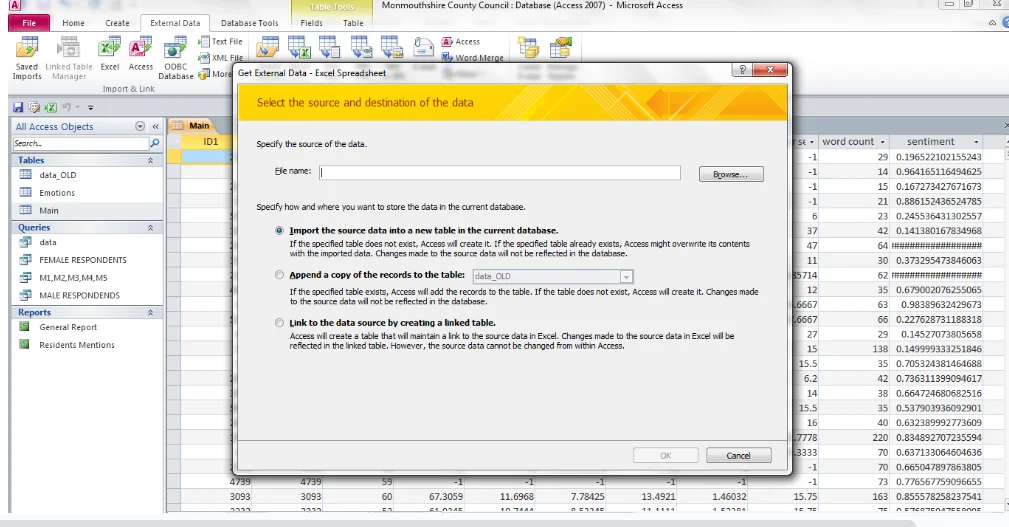1009x527 pixels.
Task: Switch to the Create tab
Action: (x=117, y=23)
